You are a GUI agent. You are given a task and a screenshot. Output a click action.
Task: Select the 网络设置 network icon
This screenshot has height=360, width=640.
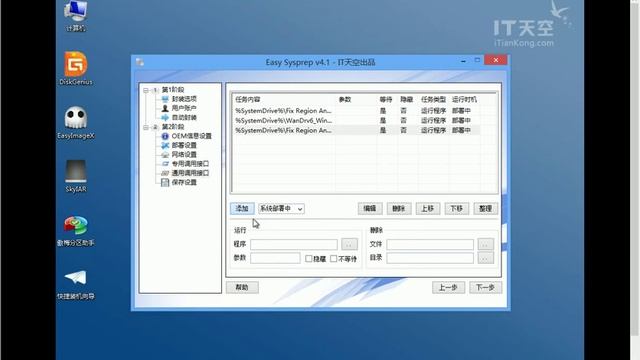pyautogui.click(x=165, y=155)
